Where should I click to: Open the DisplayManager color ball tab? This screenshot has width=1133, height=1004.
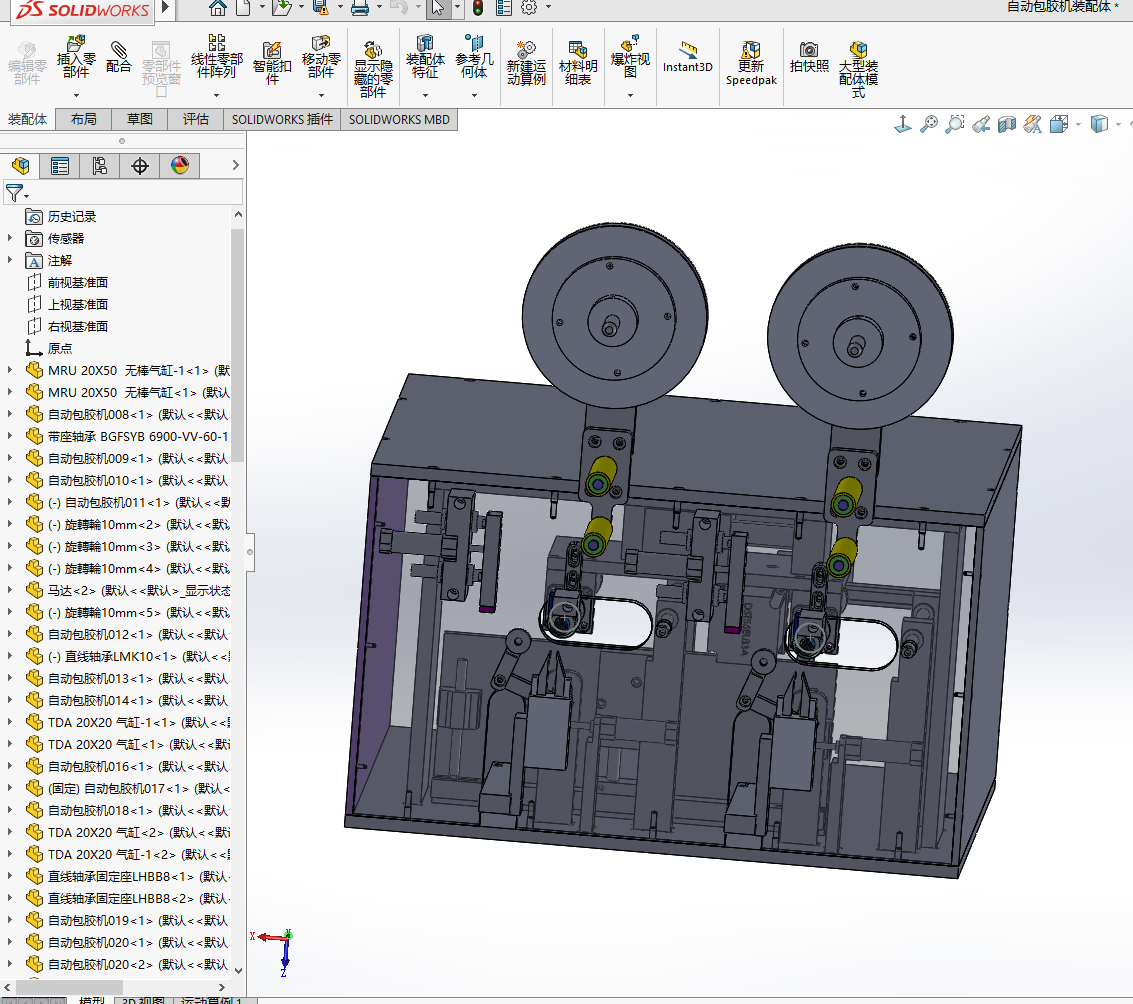coord(180,166)
